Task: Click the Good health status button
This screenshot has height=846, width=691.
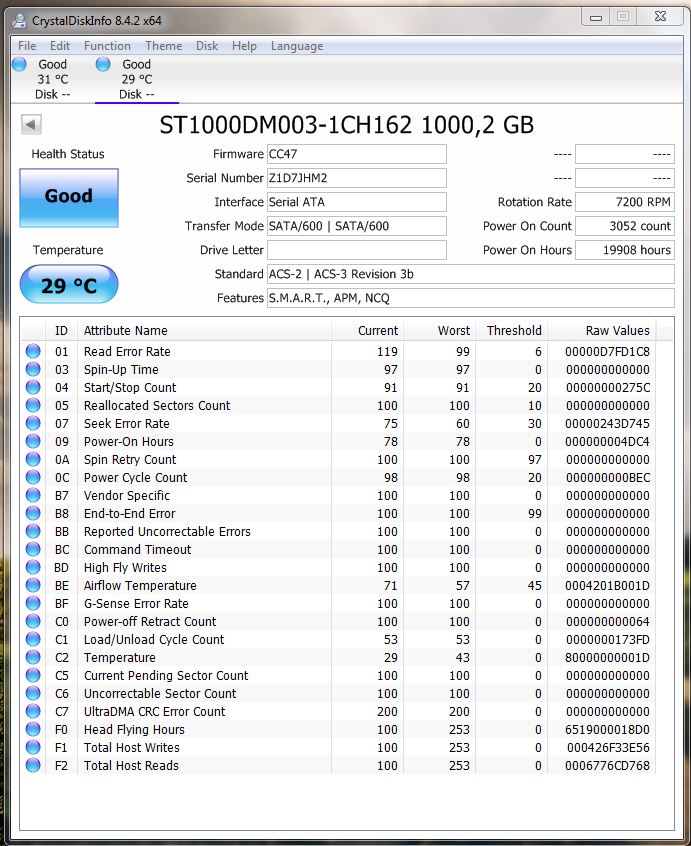Action: [69, 197]
